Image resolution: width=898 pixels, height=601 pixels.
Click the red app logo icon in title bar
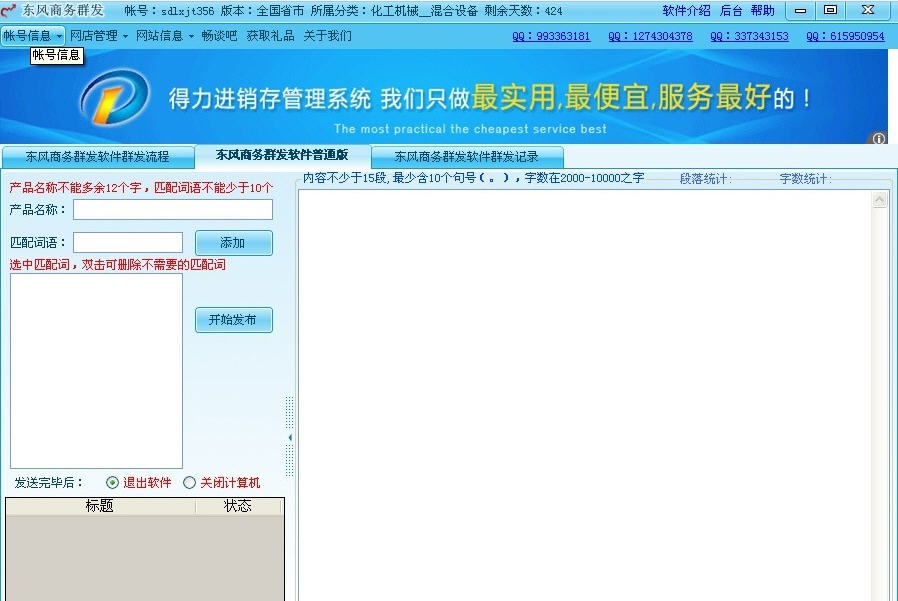(x=9, y=10)
